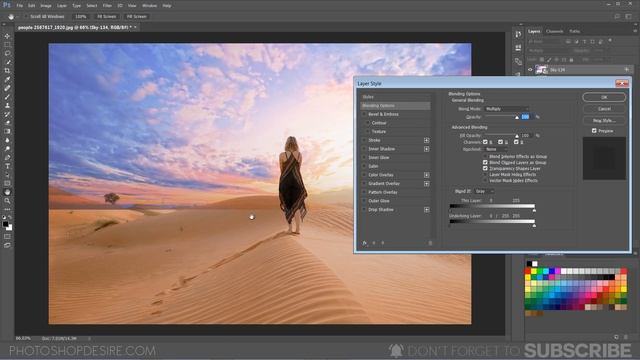
Task: Enable the Outer Glow checkbox
Action: click(x=364, y=201)
